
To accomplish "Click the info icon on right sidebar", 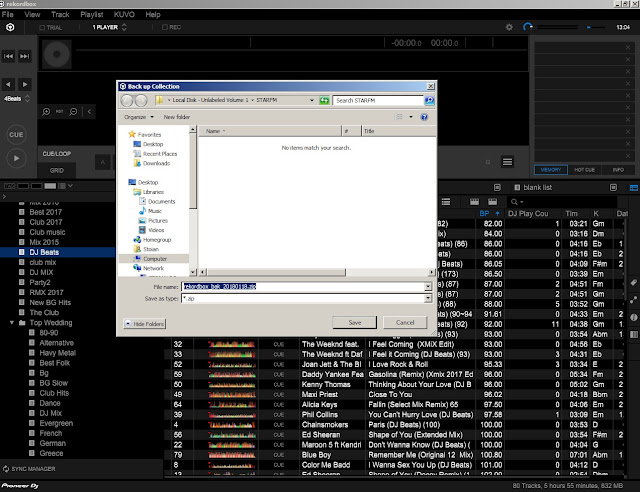I will (633, 317).
